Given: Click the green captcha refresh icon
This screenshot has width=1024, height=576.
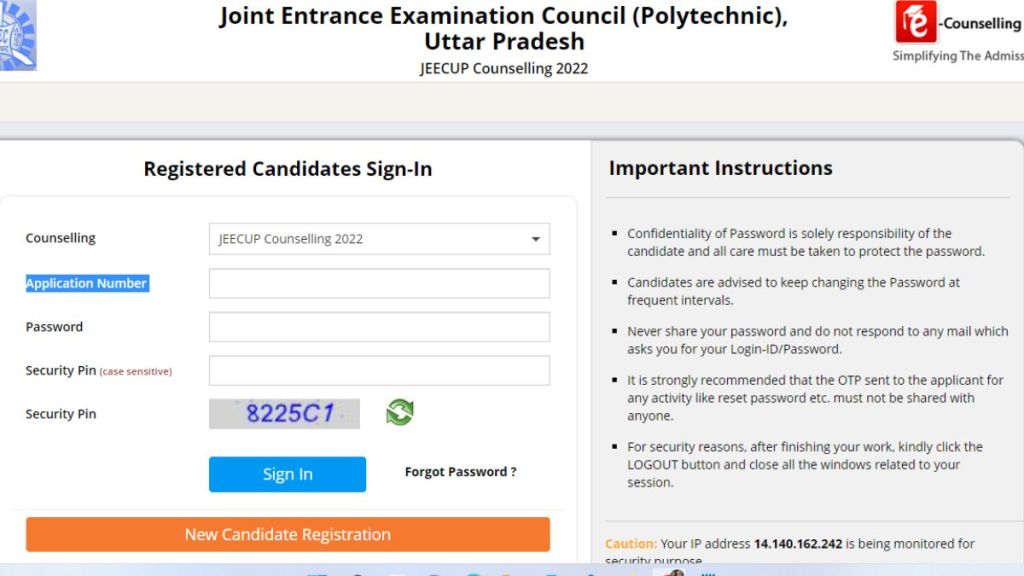Looking at the screenshot, I should click(398, 412).
